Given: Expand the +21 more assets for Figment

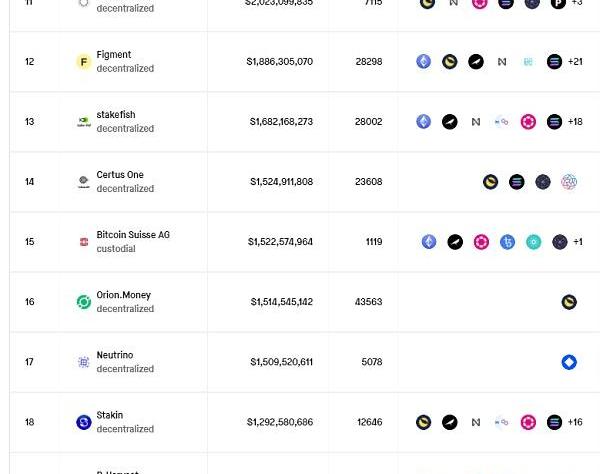Looking at the screenshot, I should coord(575,62).
